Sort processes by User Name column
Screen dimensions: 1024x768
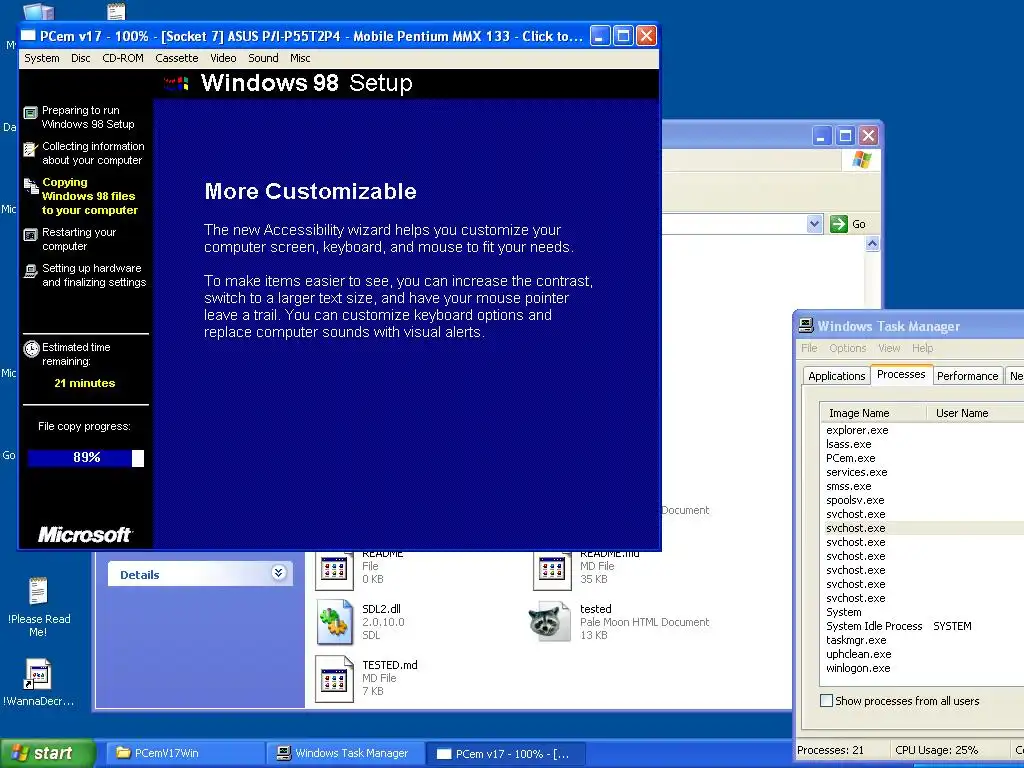975,413
